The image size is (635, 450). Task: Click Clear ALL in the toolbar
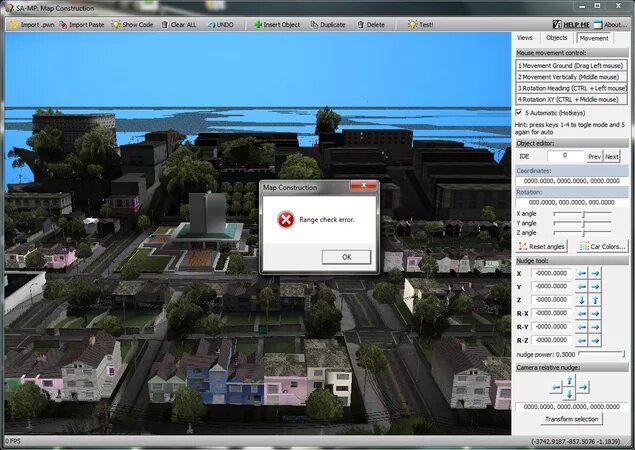coord(179,25)
